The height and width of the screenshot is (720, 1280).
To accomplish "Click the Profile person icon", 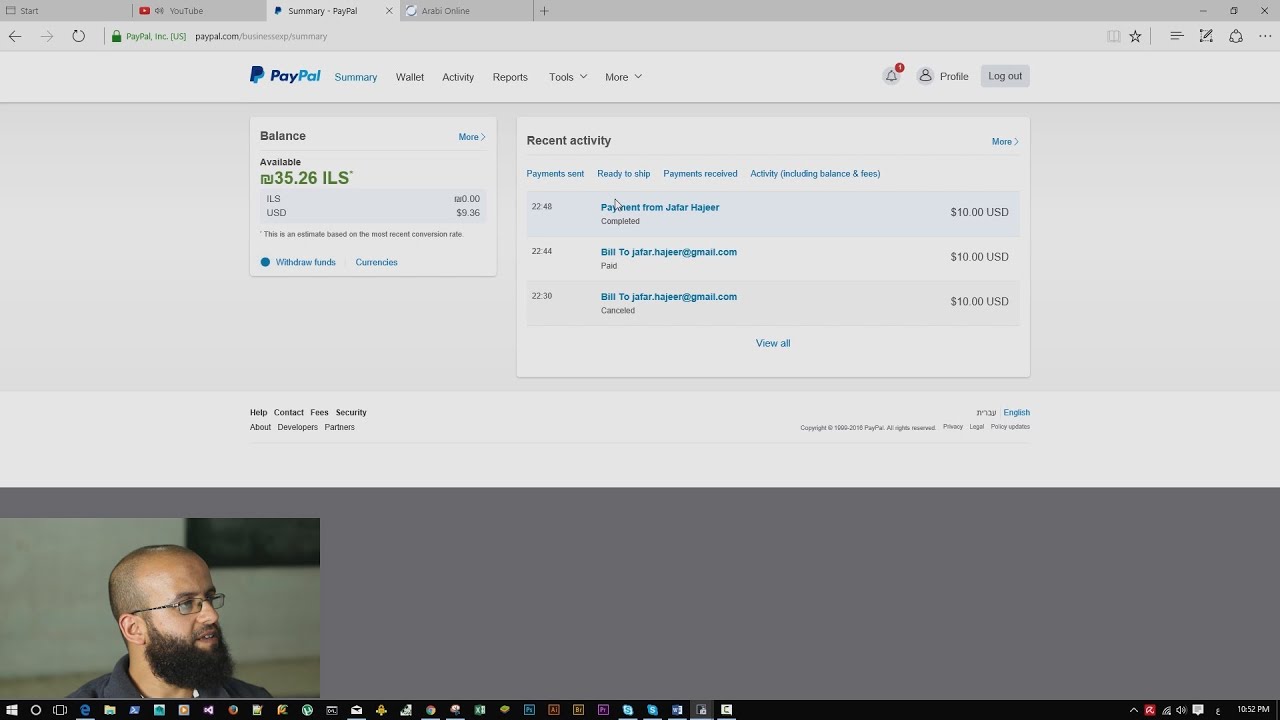I will [925, 76].
